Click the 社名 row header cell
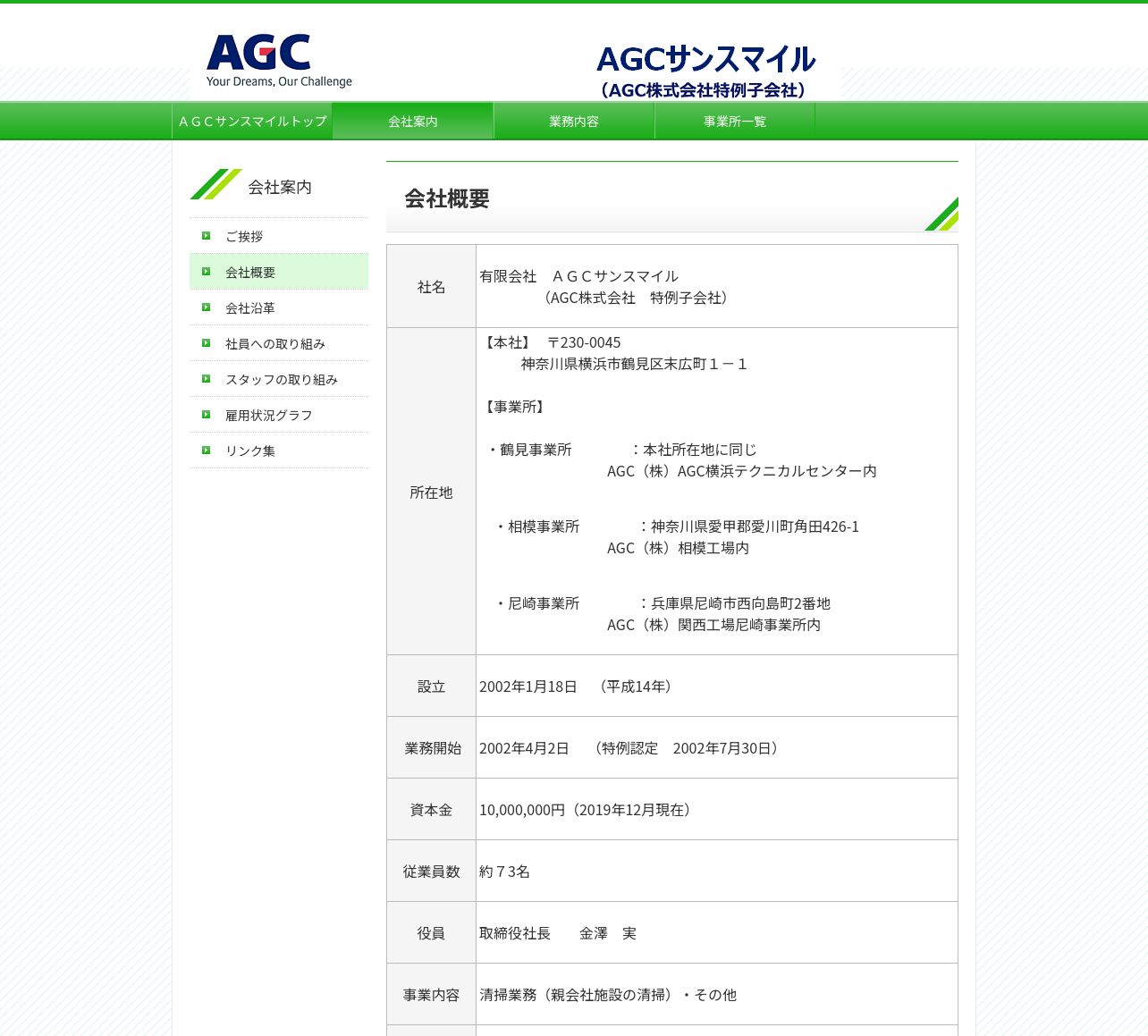This screenshot has height=1036, width=1148. pos(431,286)
